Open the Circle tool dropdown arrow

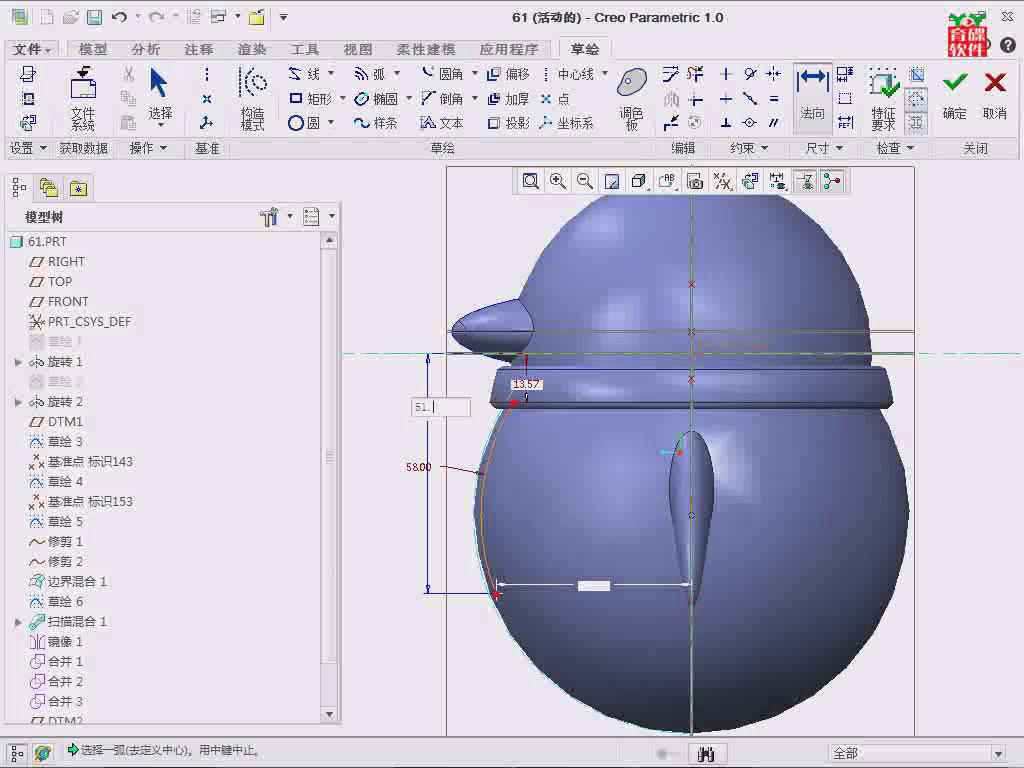pyautogui.click(x=331, y=122)
